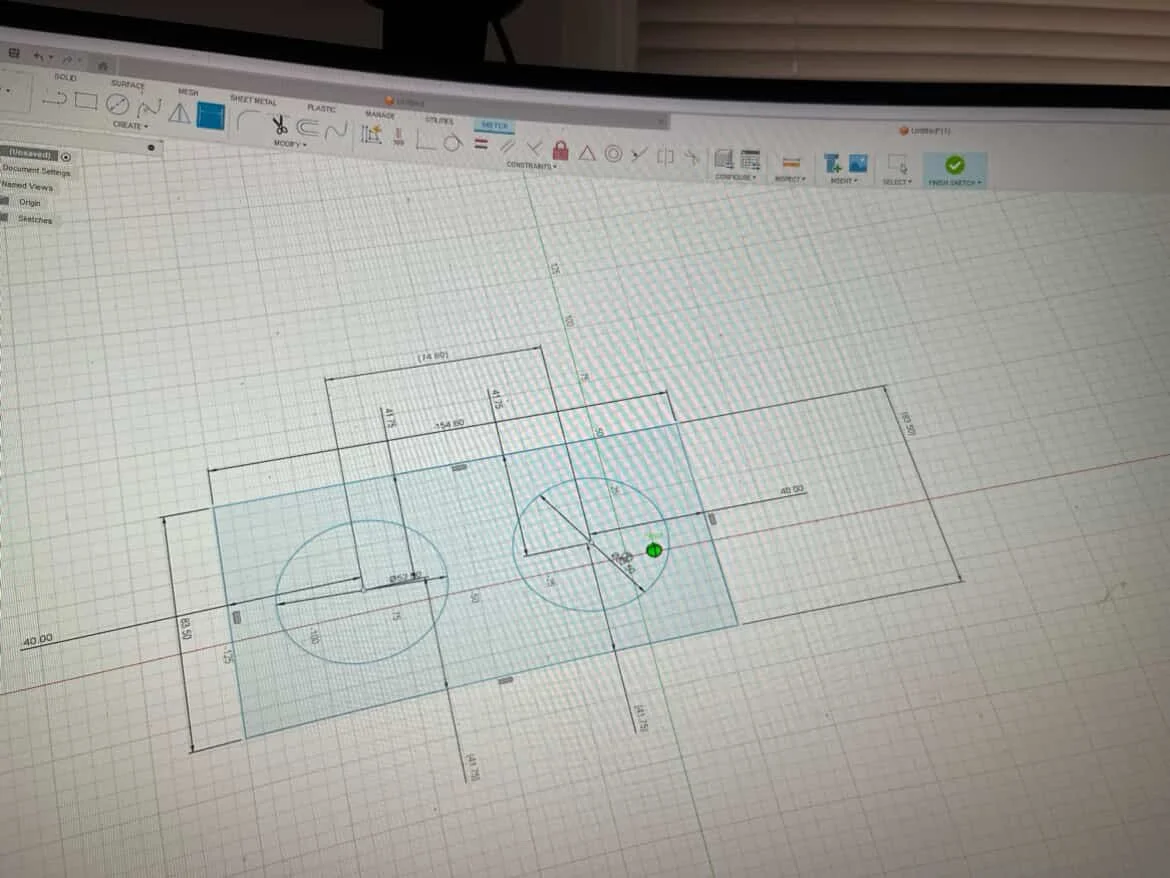Switch to the SURFACE tab
Viewport: 1170px width, 878px height.
pos(127,84)
